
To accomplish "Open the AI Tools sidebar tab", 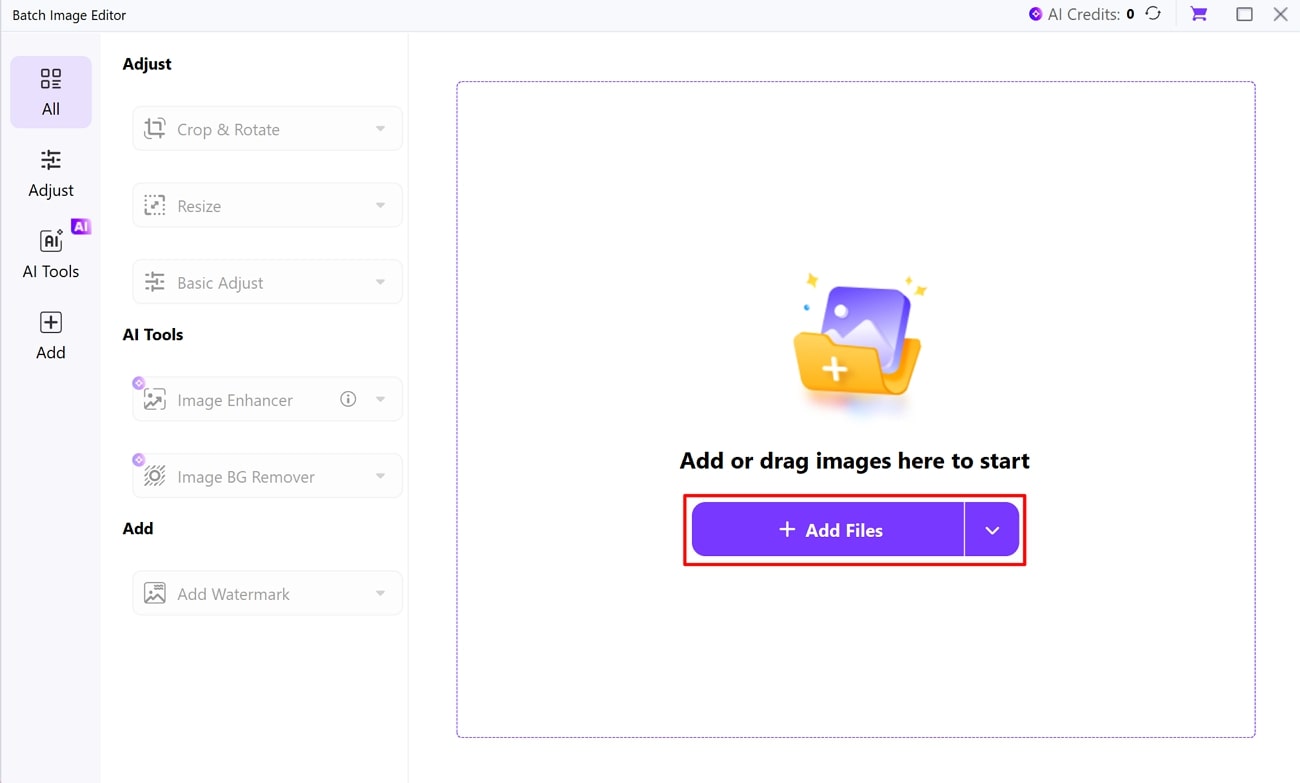I will 51,254.
